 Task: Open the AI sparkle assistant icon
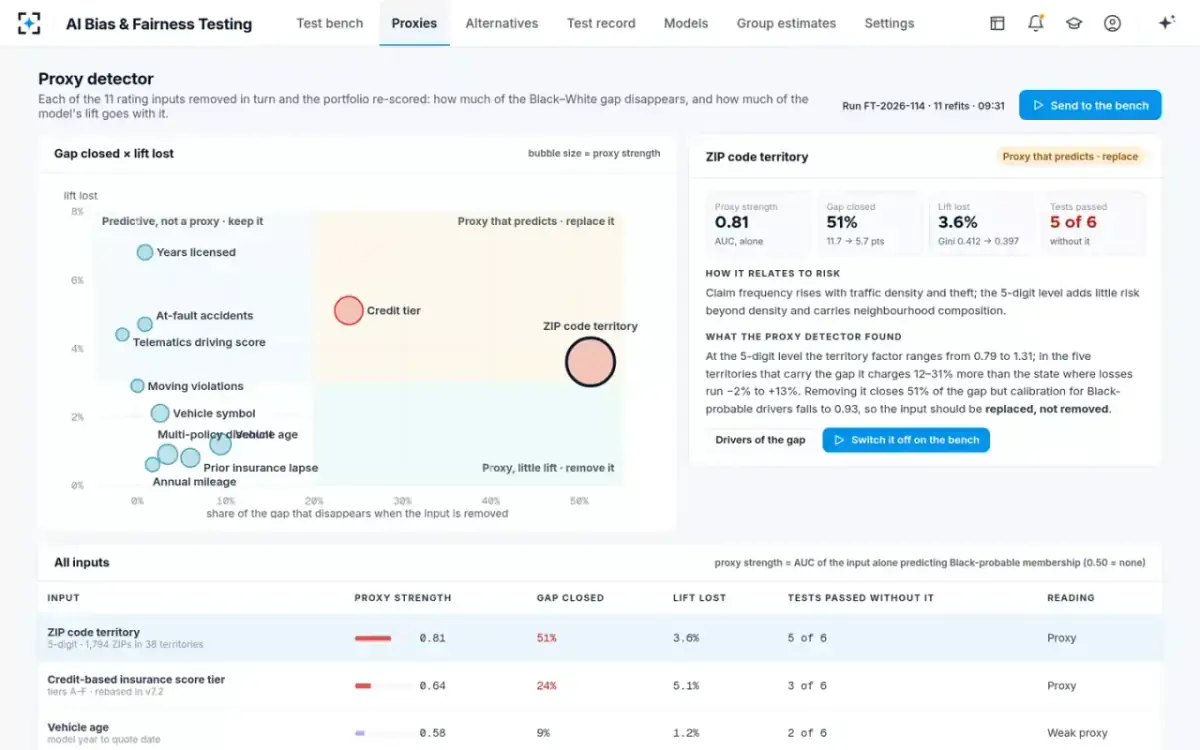tap(1166, 23)
